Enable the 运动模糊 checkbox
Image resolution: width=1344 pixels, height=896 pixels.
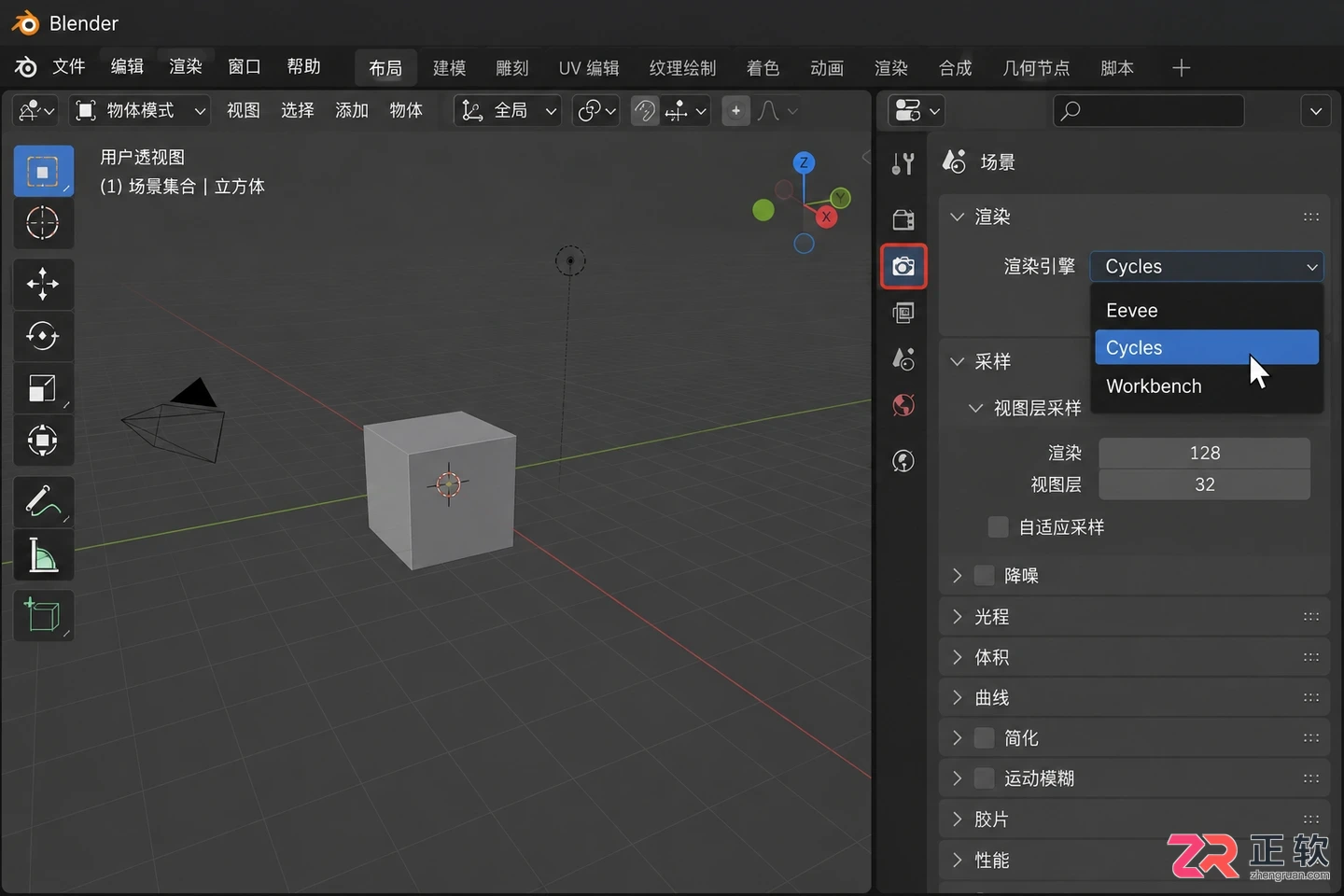pos(984,778)
